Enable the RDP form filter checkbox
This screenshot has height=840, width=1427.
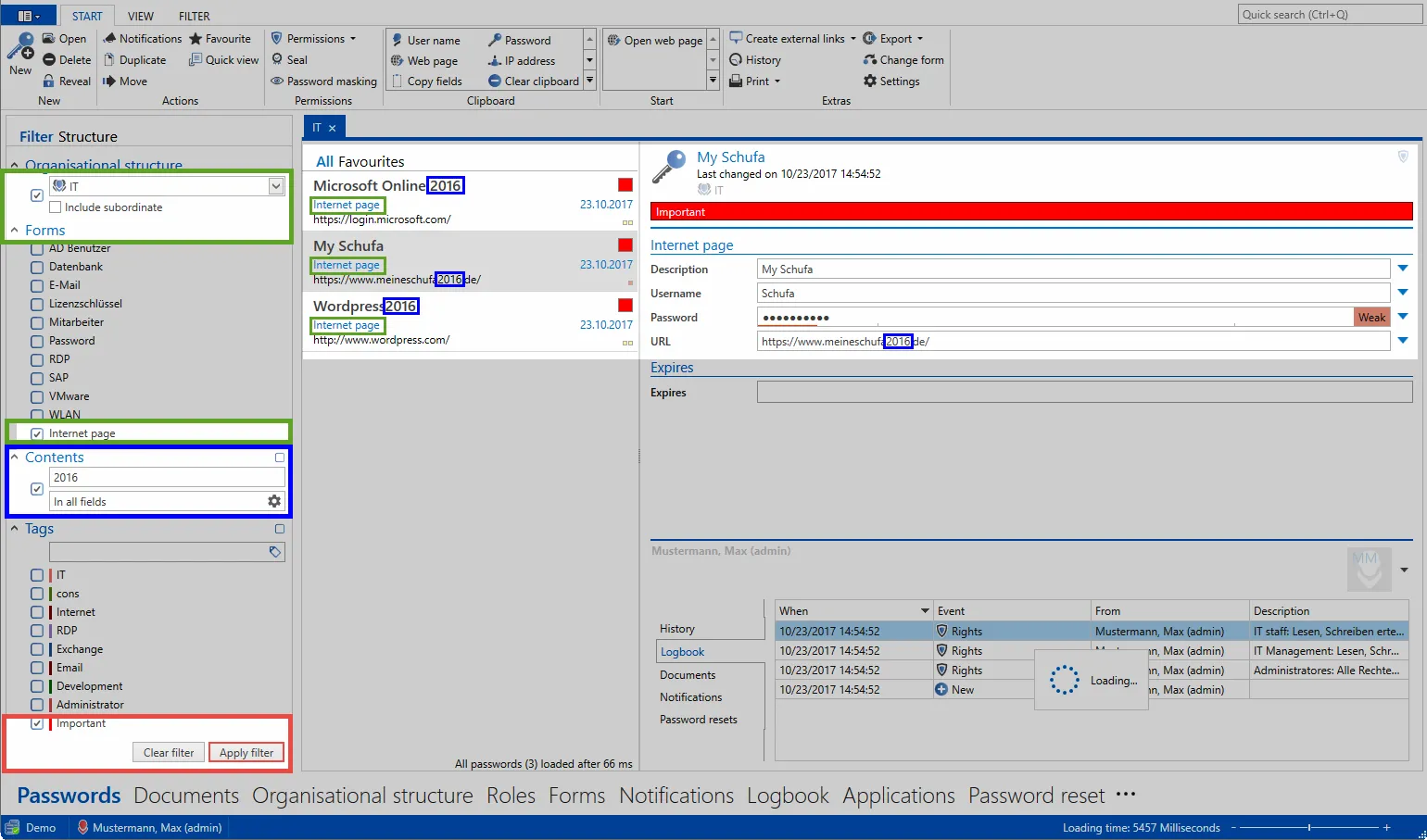[x=39, y=359]
